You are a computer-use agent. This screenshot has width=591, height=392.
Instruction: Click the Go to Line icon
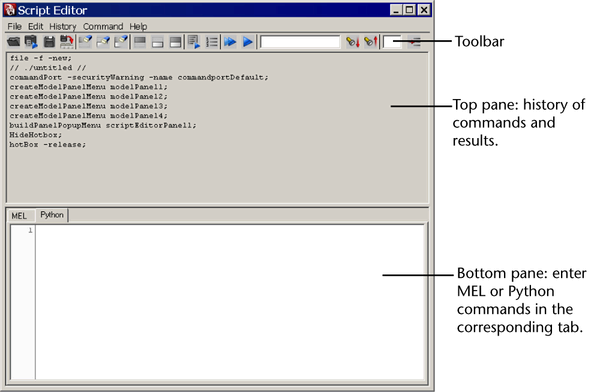415,41
